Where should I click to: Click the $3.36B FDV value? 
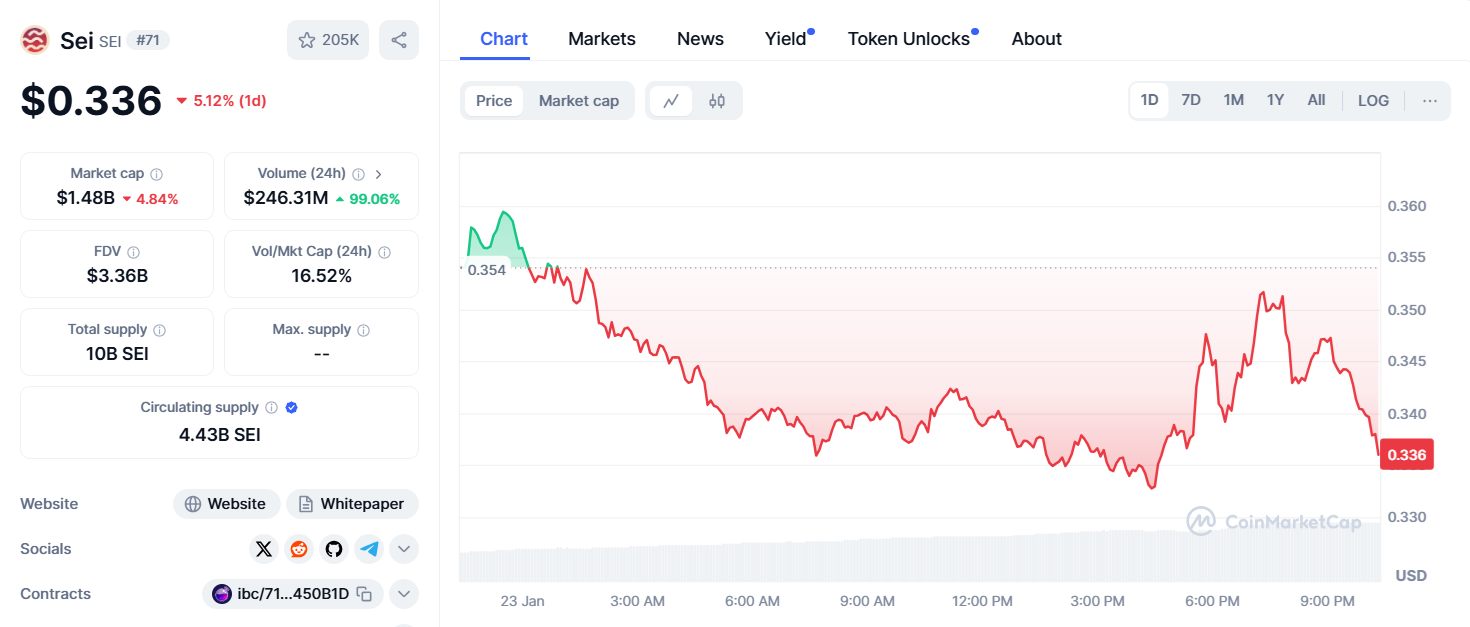[117, 276]
